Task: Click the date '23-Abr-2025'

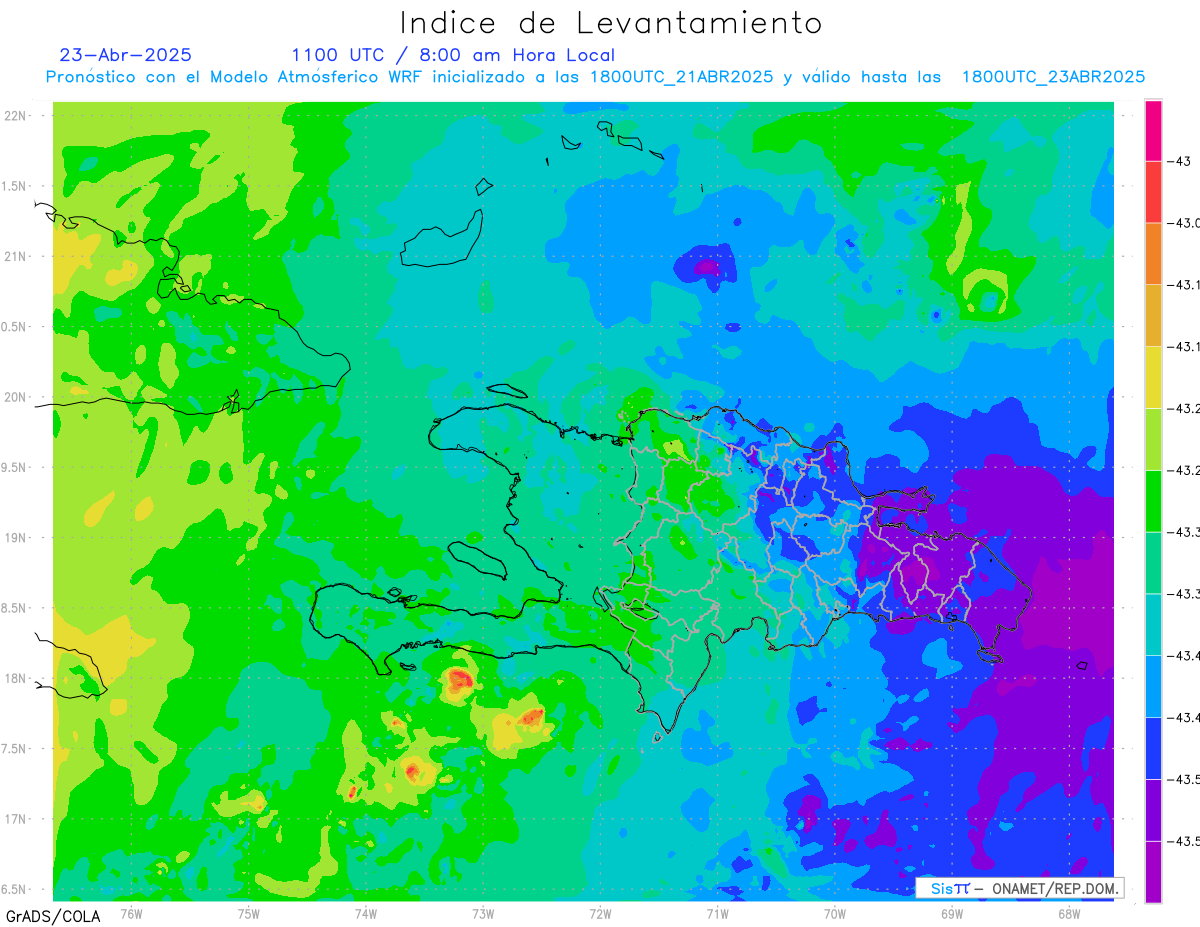Action: (x=126, y=55)
